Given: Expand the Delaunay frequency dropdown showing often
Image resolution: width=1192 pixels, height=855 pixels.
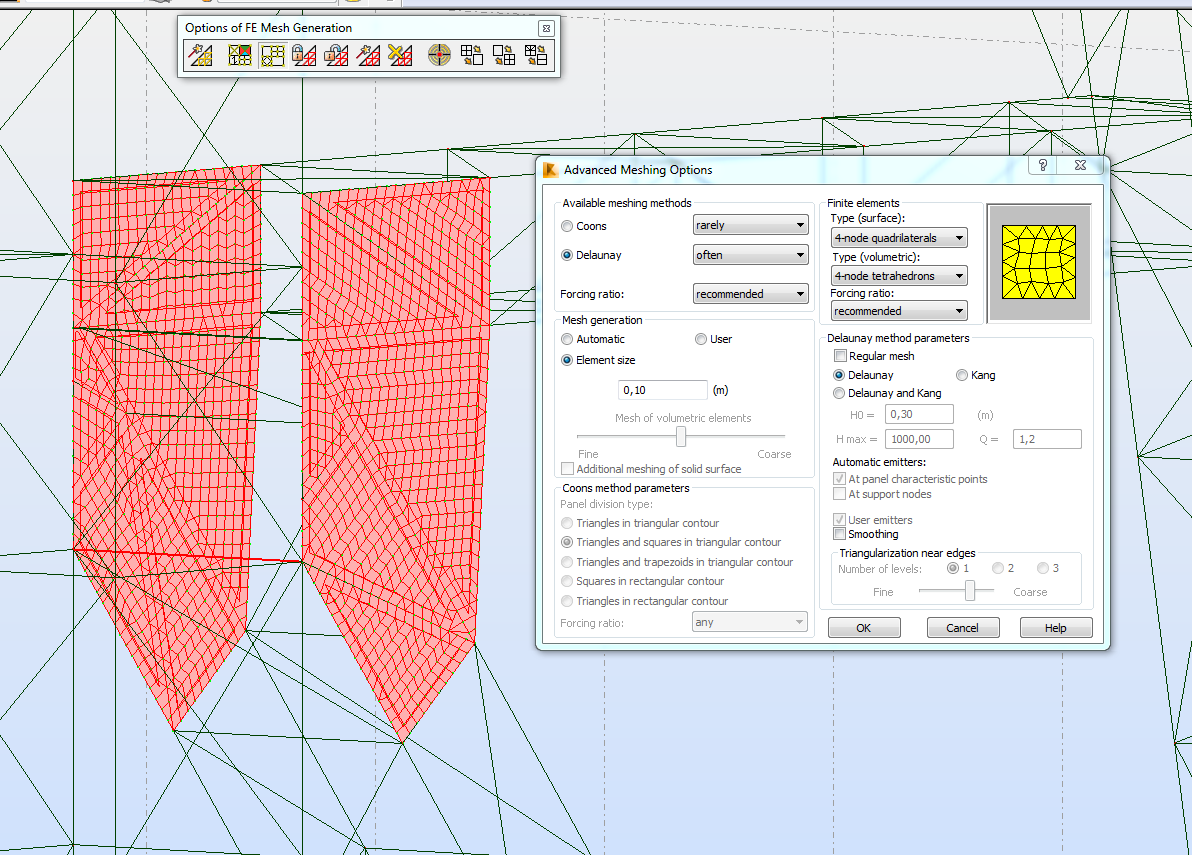Looking at the screenshot, I should [x=750, y=255].
